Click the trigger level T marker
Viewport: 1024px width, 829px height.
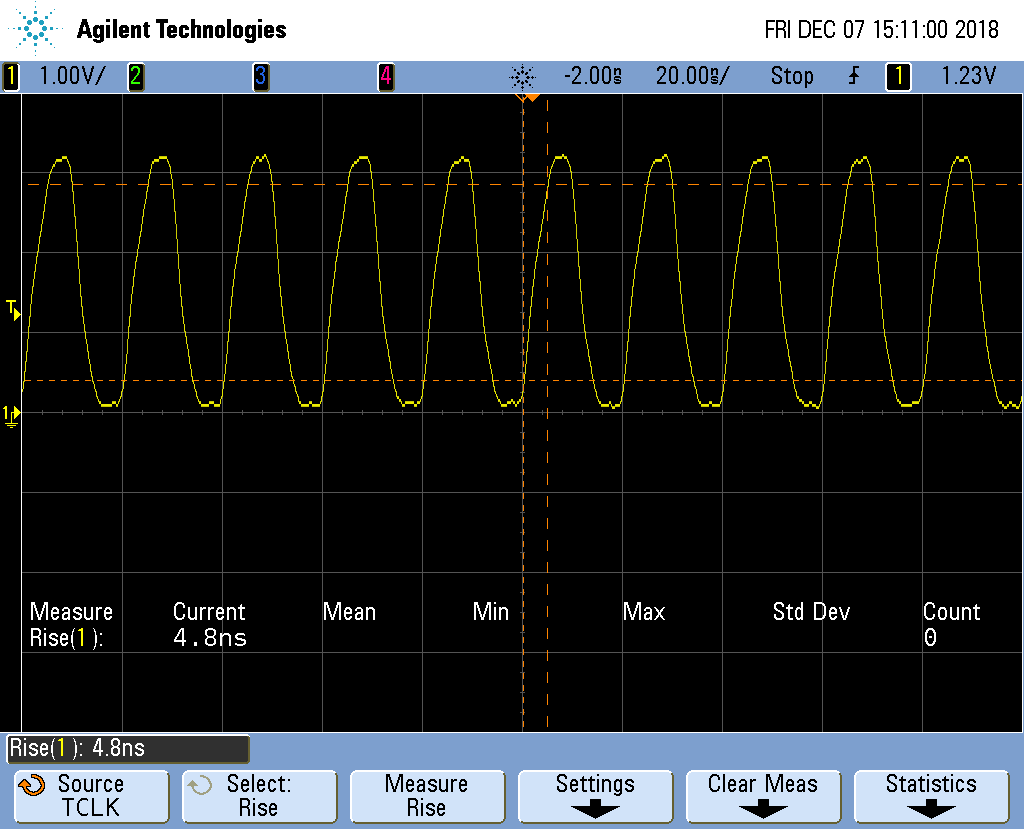12,309
